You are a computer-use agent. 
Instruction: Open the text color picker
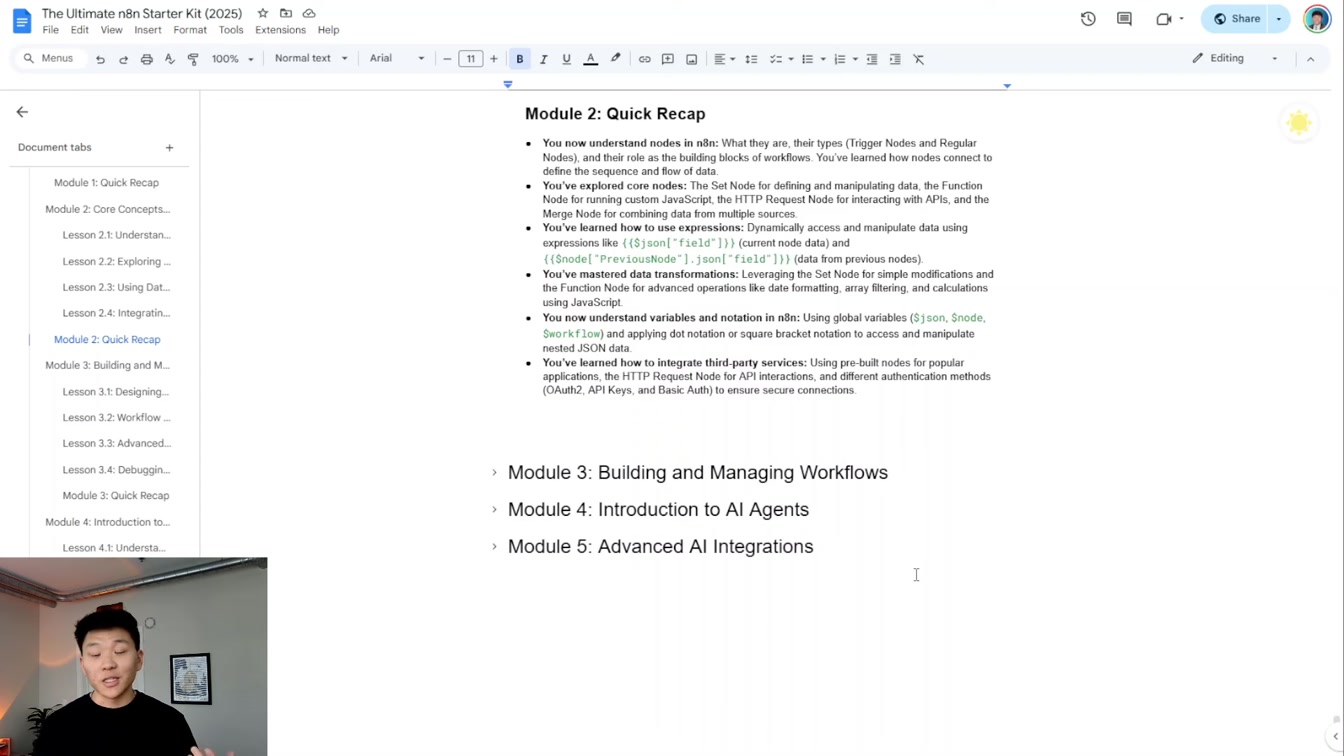(590, 59)
